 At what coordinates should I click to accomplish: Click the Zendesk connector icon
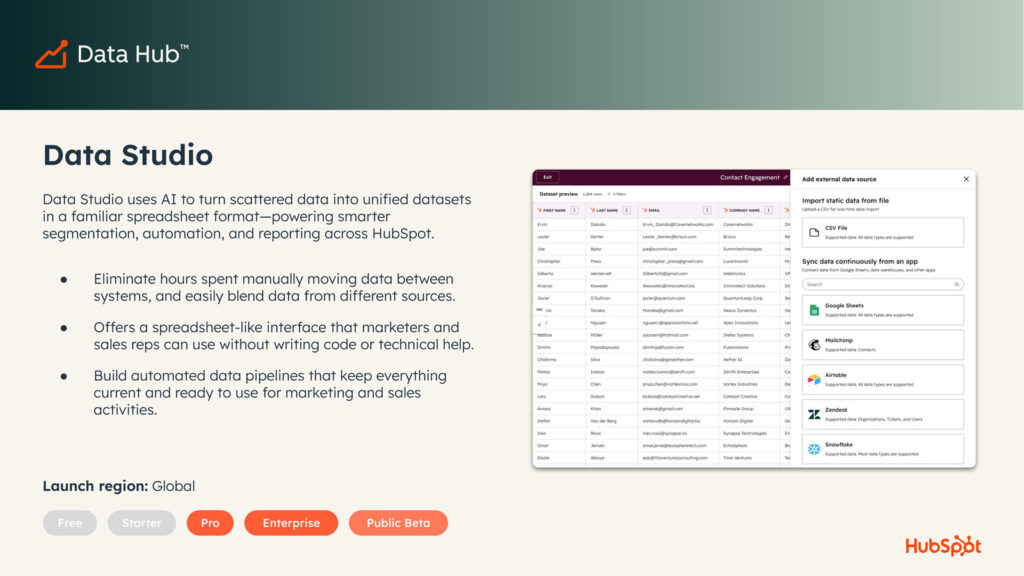point(815,412)
